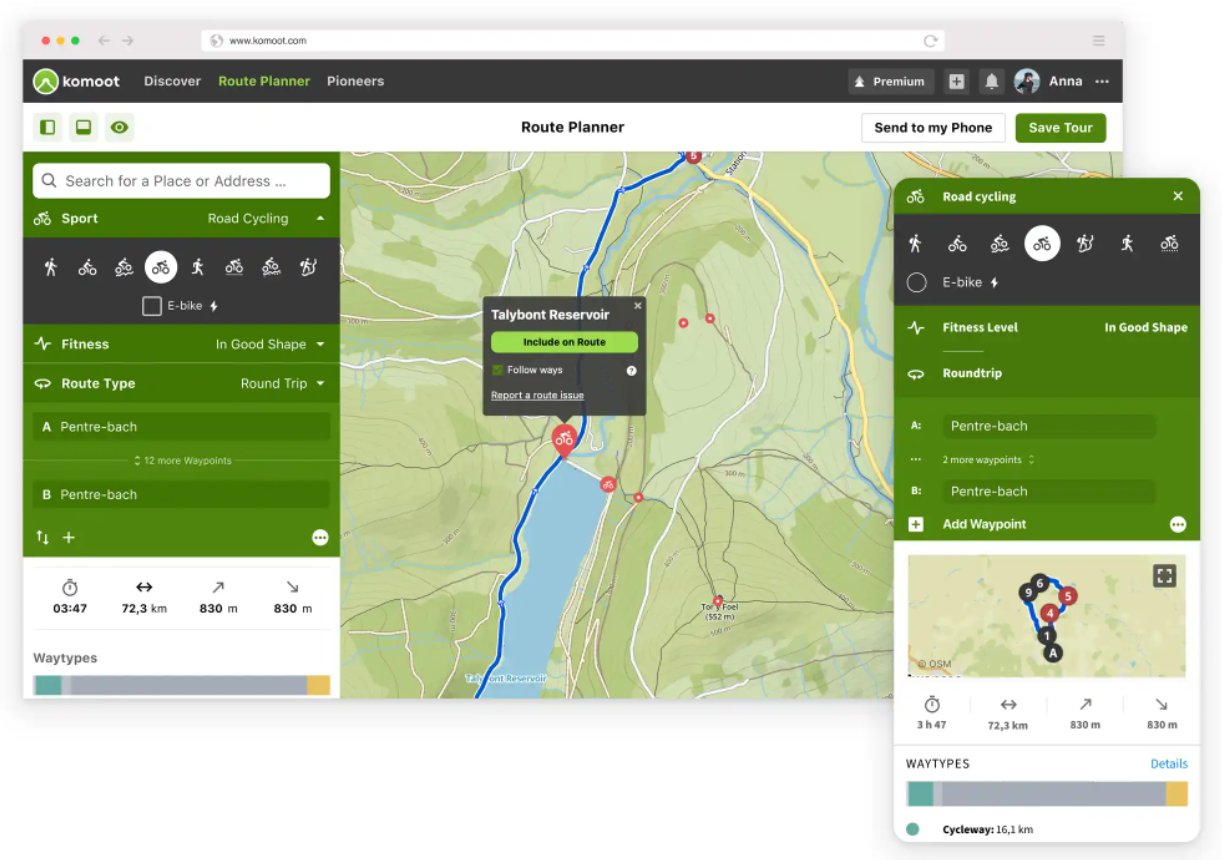
Task: Click the notification bell icon
Action: click(x=991, y=82)
